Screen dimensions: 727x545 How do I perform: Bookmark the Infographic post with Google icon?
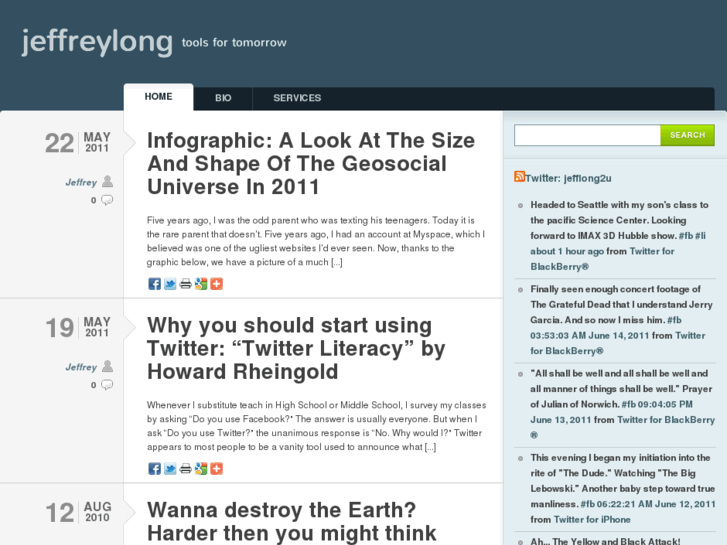(x=201, y=284)
